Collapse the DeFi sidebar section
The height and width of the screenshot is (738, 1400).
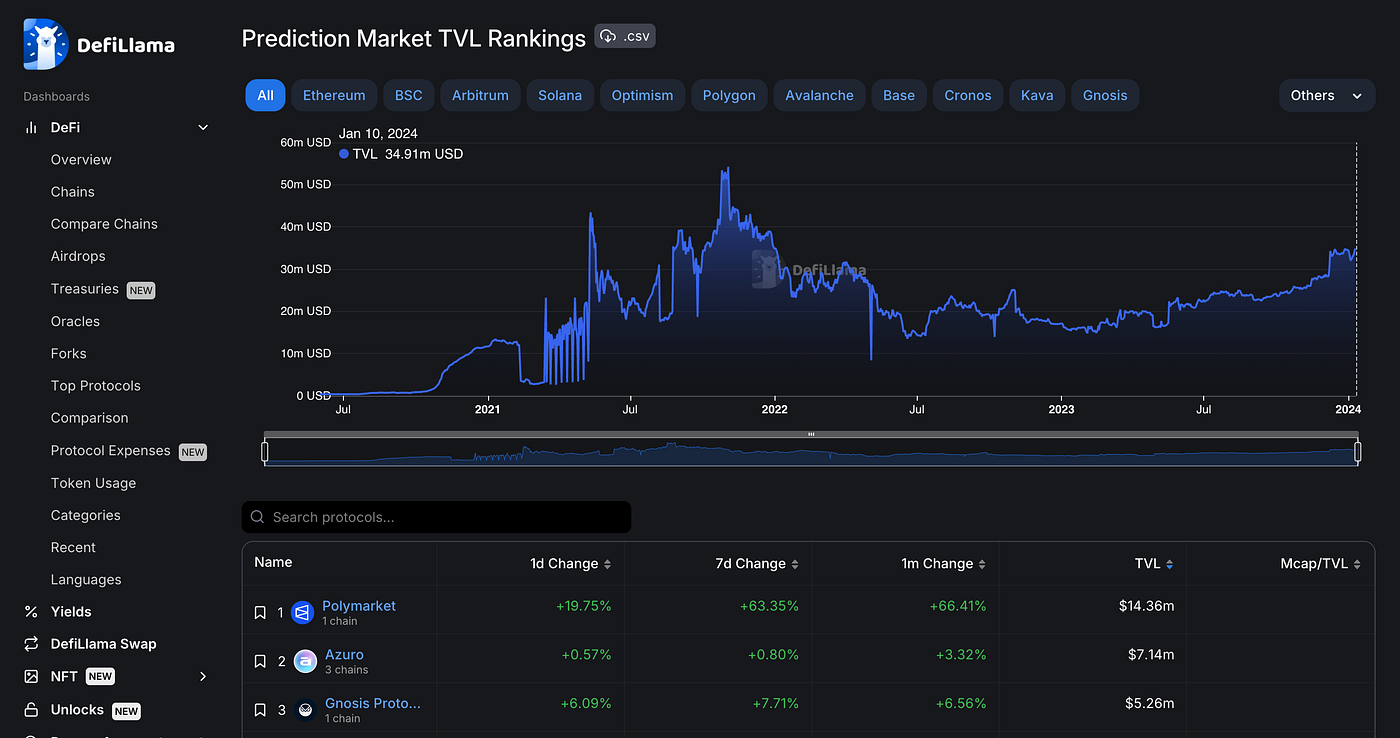203,127
